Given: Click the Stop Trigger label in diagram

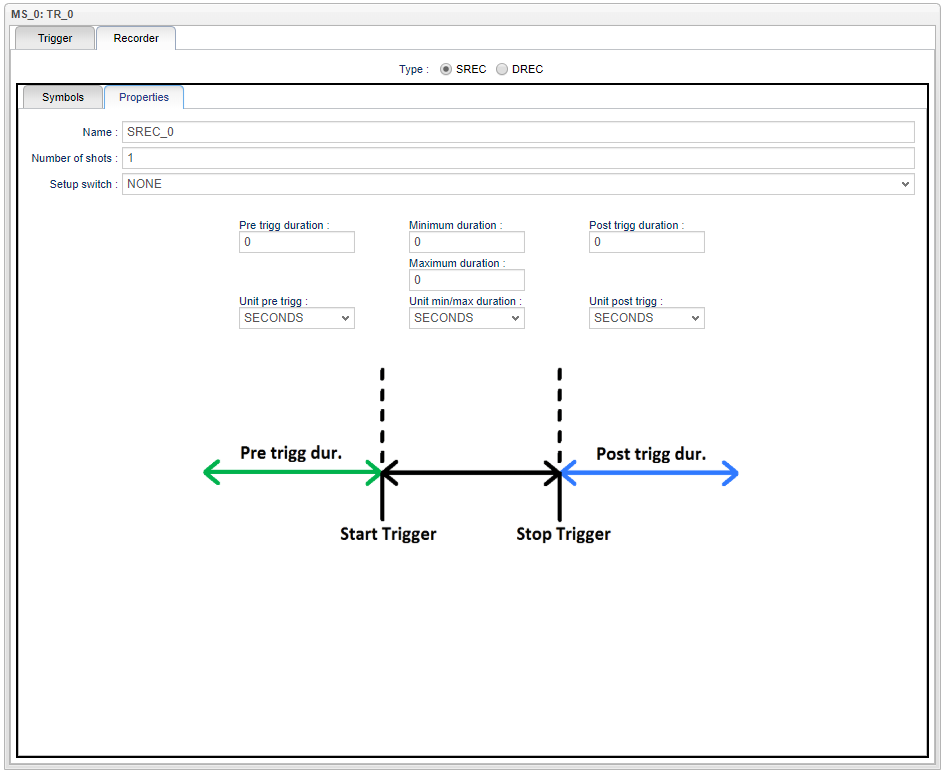Looking at the screenshot, I should click(563, 534).
